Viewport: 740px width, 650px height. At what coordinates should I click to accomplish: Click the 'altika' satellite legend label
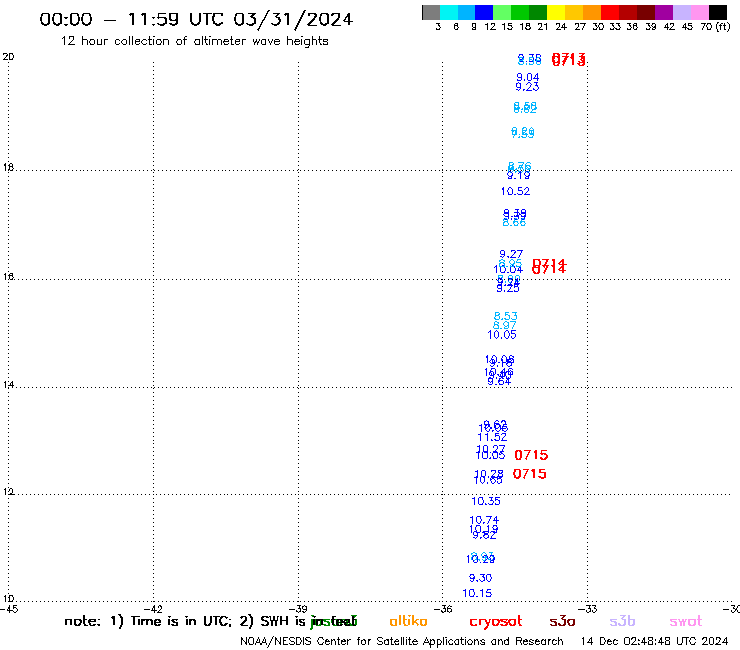408,621
